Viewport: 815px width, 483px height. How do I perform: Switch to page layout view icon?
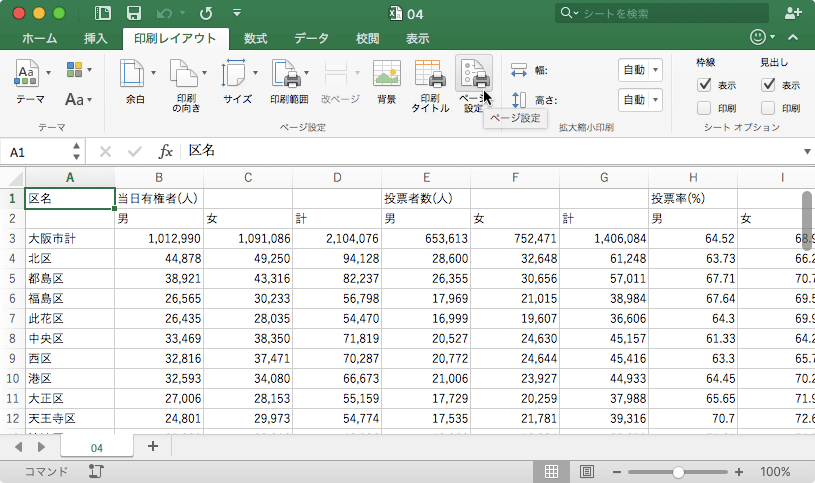point(587,472)
